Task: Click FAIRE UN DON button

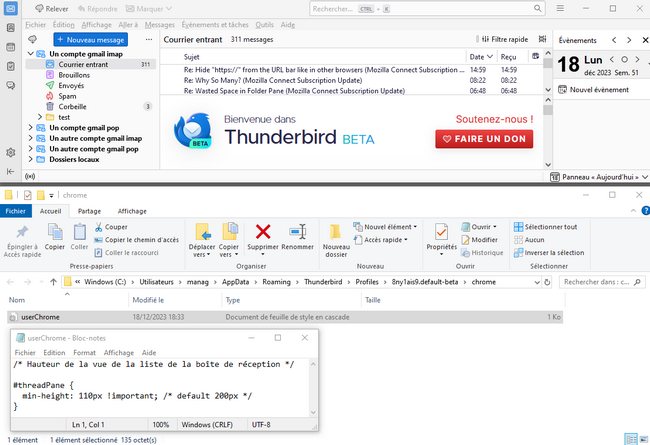Action: [484, 139]
